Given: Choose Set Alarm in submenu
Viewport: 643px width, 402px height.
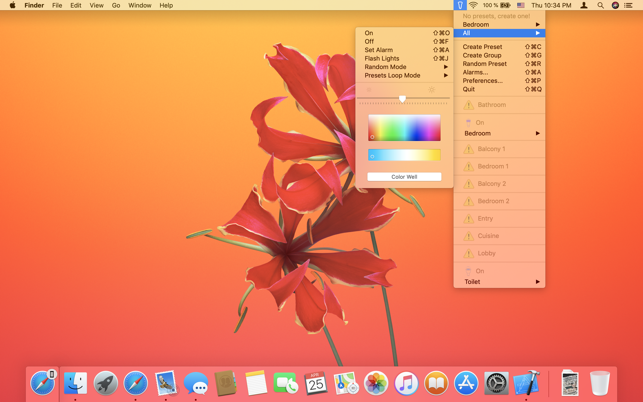Looking at the screenshot, I should (x=404, y=50).
